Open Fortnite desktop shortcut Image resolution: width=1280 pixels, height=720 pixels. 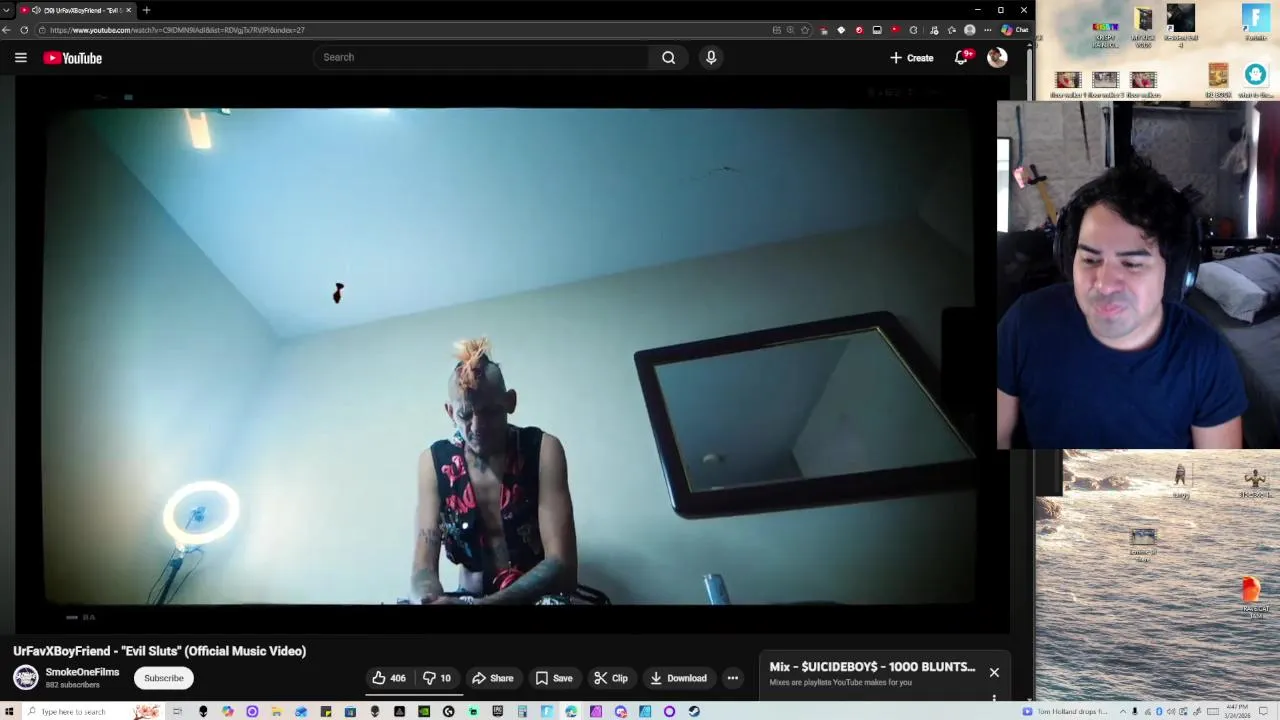1255,22
